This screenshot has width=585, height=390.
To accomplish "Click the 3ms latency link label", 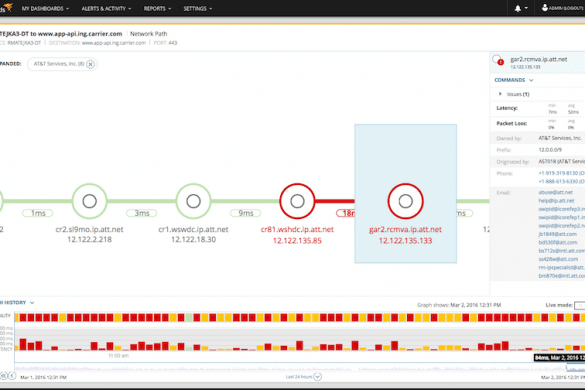I will 141,213.
